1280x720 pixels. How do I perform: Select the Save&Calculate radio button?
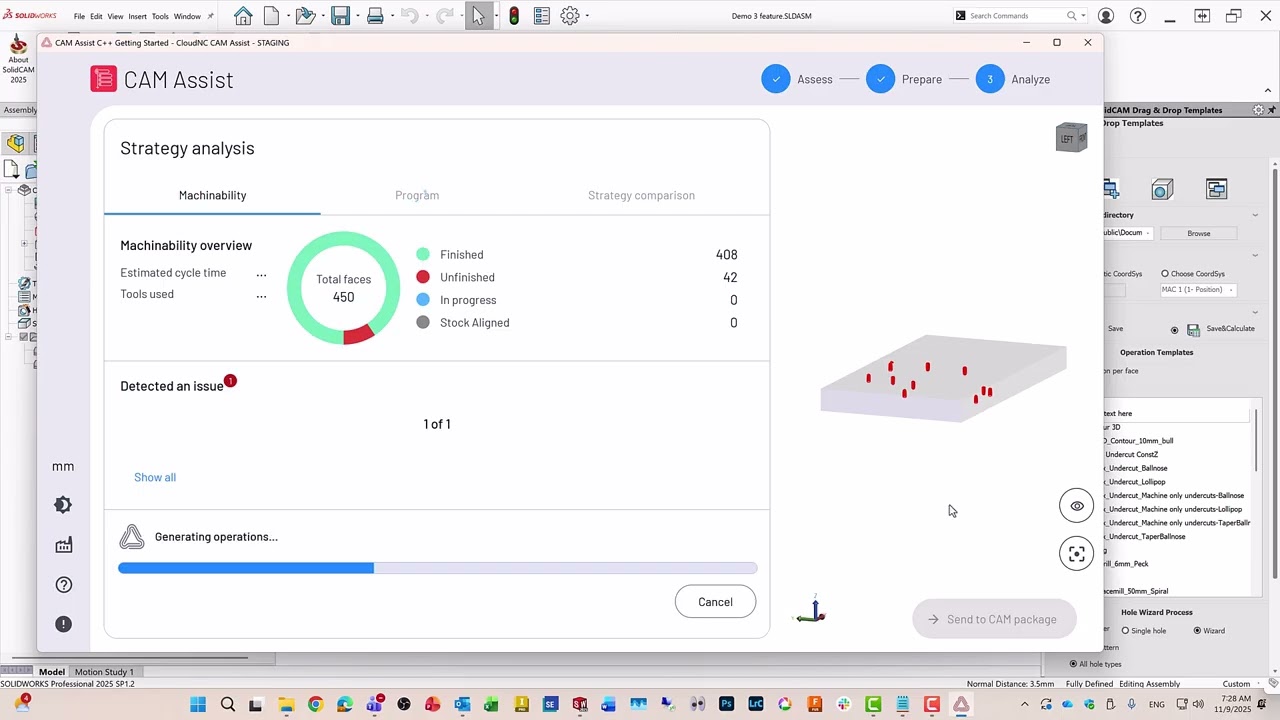(x=1175, y=329)
